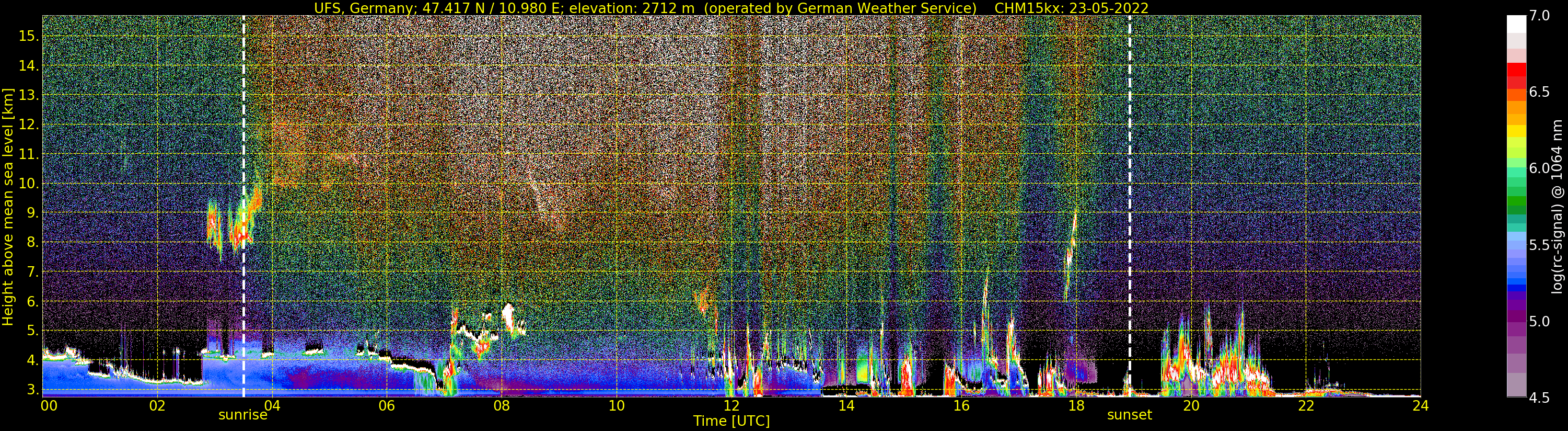Click the 'Height above mean sea level [km]' axis label
This screenshot has width=1568, height=431.
[x=8, y=207]
